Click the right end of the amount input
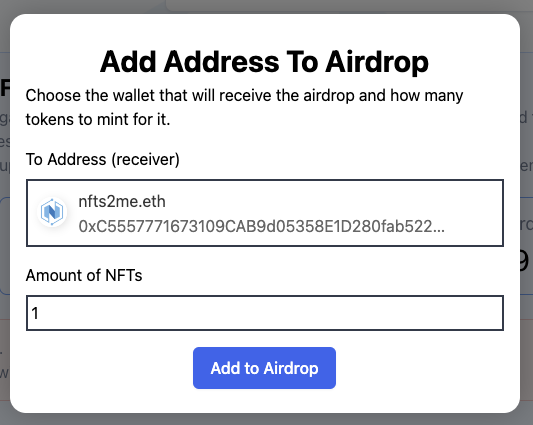Screen dimensions: 533x425 tap(489, 313)
